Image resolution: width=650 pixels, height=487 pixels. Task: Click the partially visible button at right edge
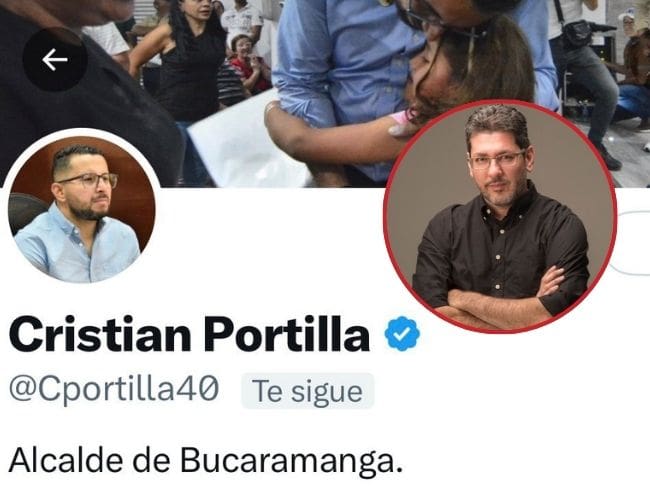tap(633, 242)
